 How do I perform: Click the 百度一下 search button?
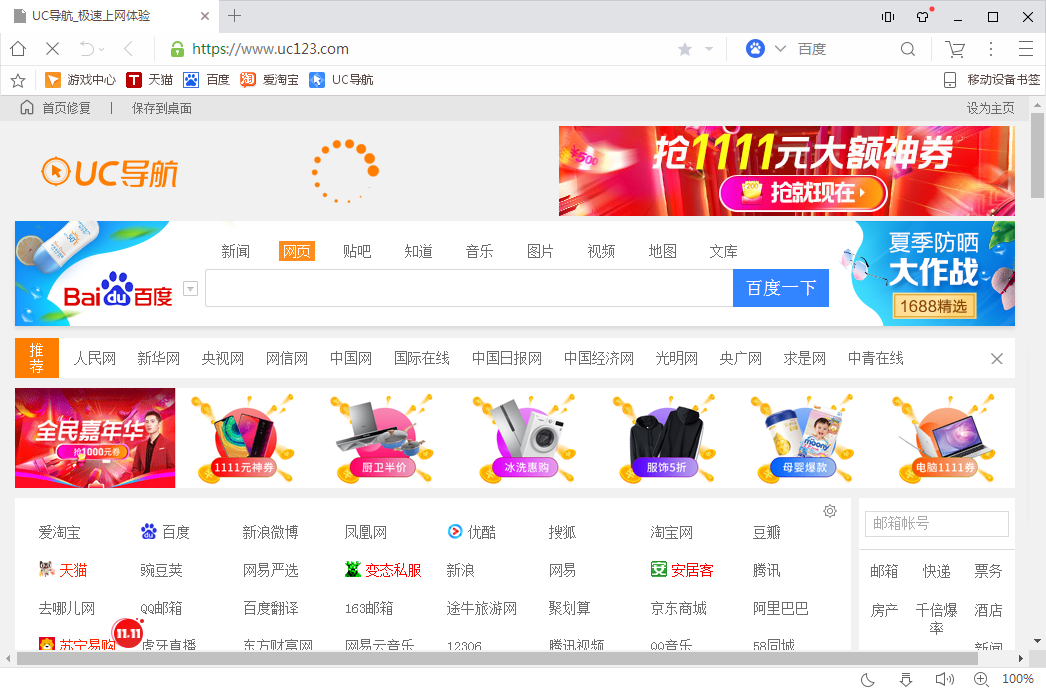[780, 288]
